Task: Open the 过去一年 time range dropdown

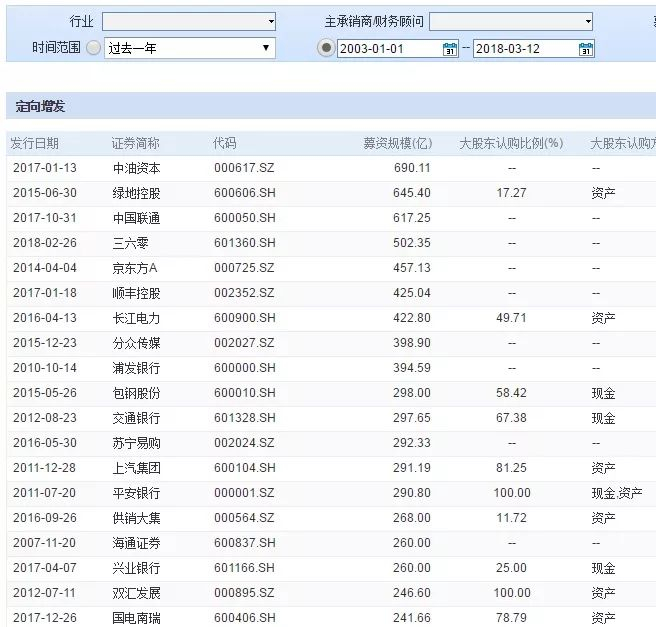Action: click(x=189, y=48)
